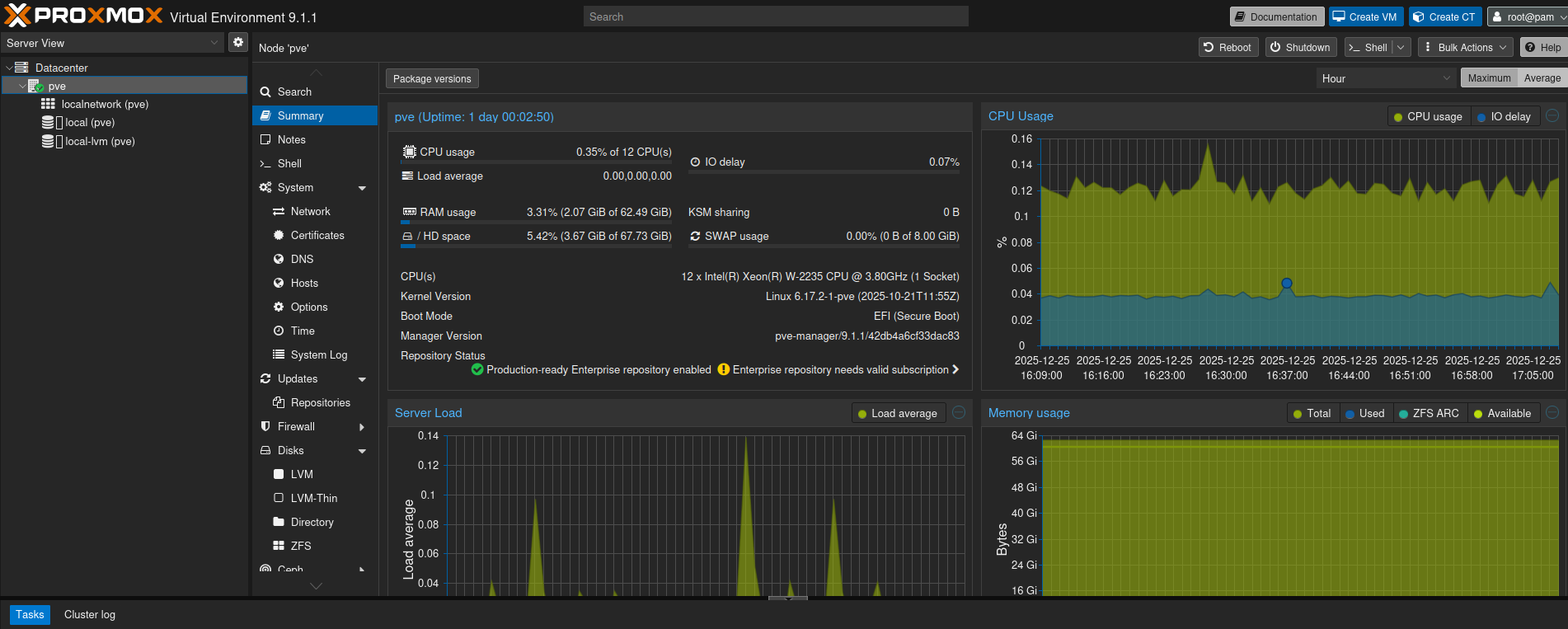Screen dimensions: 1568x629
Task: Toggle Available memory legend series
Action: [x=1502, y=413]
